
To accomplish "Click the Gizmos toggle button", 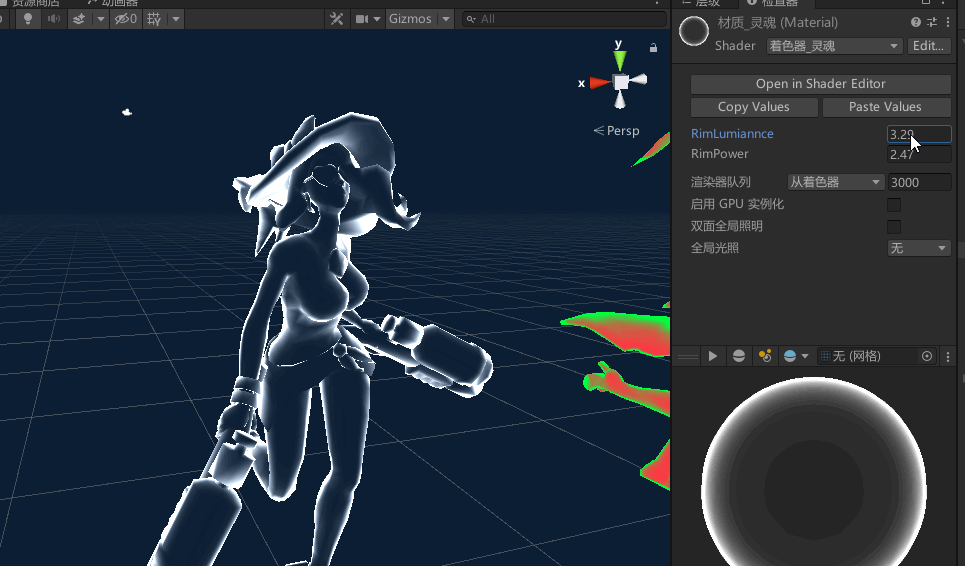I will coord(410,19).
